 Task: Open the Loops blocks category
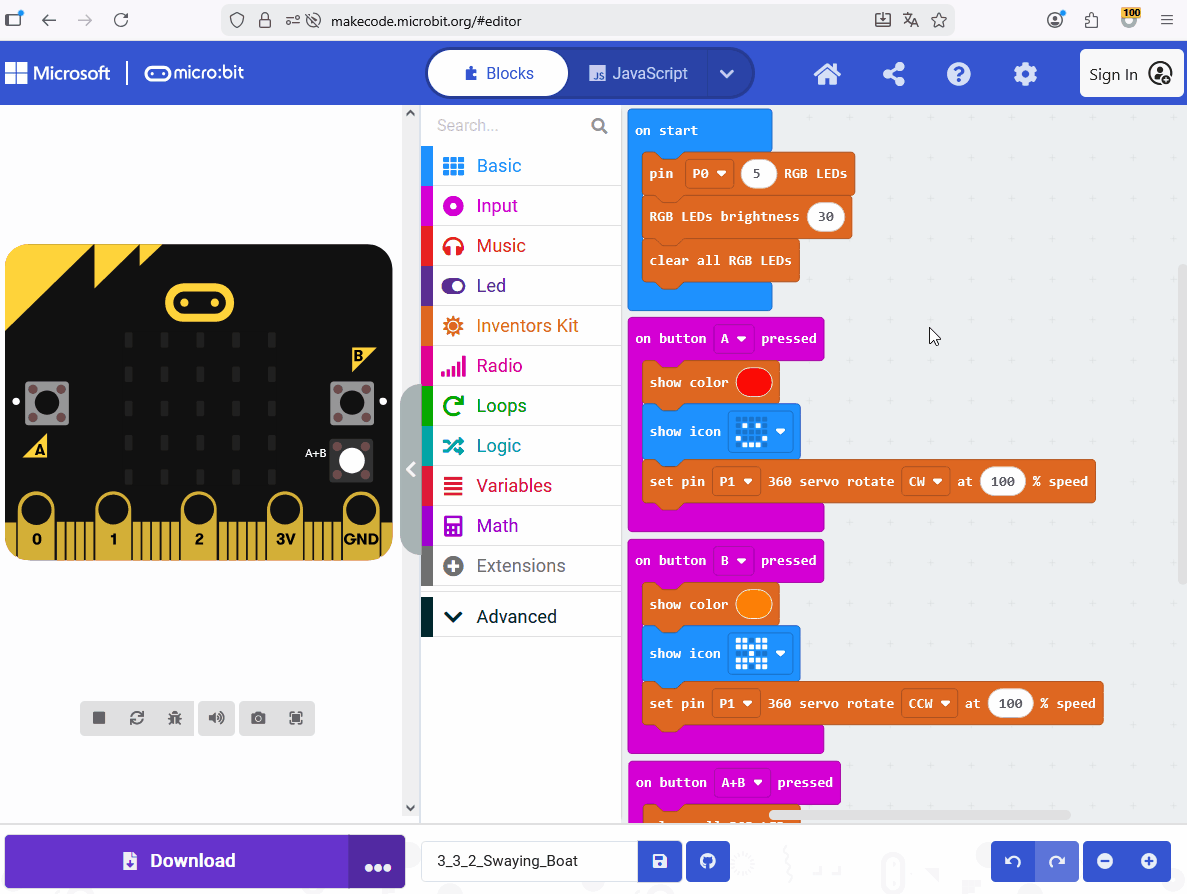[521, 406]
